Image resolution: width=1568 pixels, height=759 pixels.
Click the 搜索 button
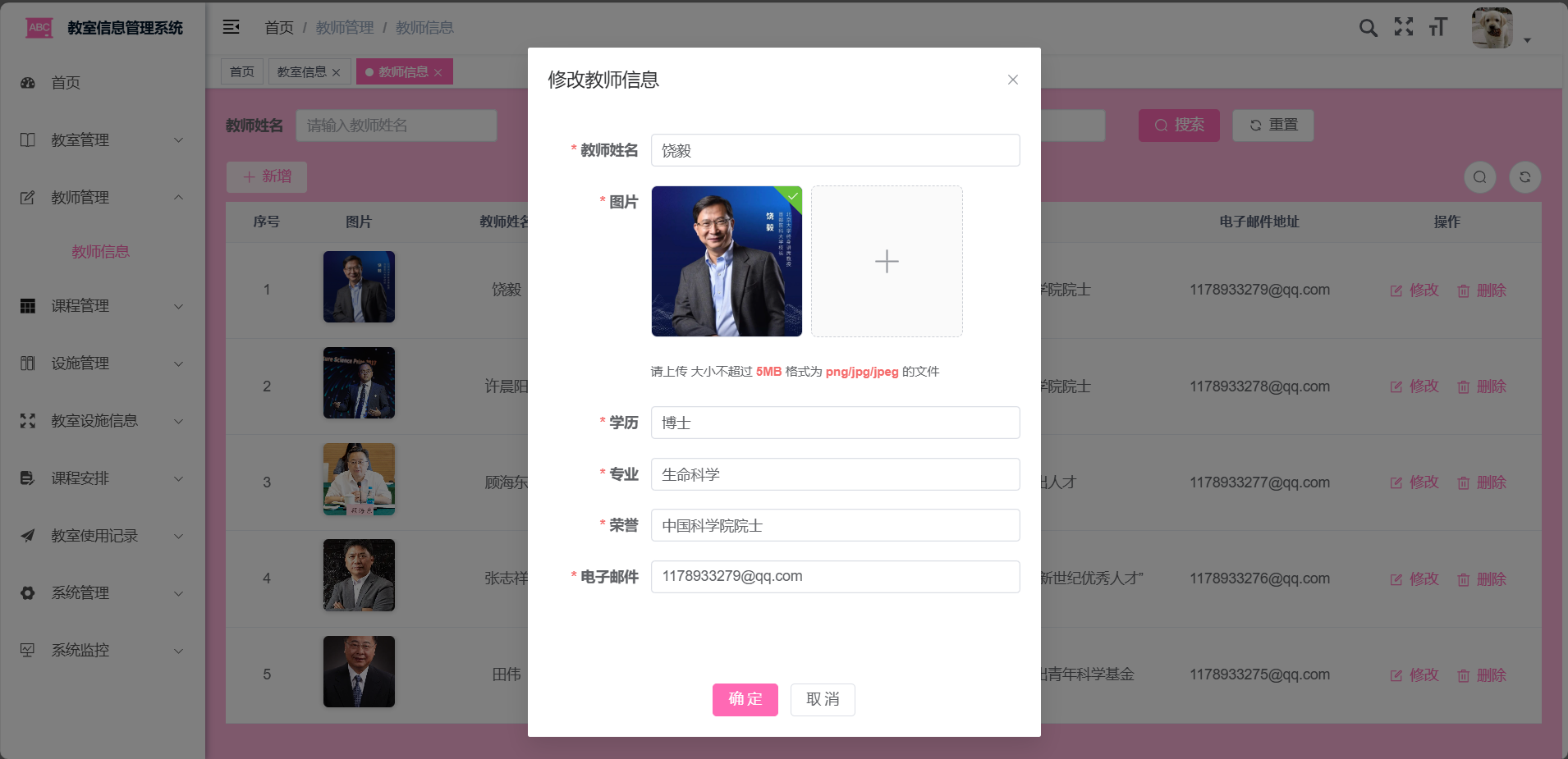pyautogui.click(x=1179, y=126)
